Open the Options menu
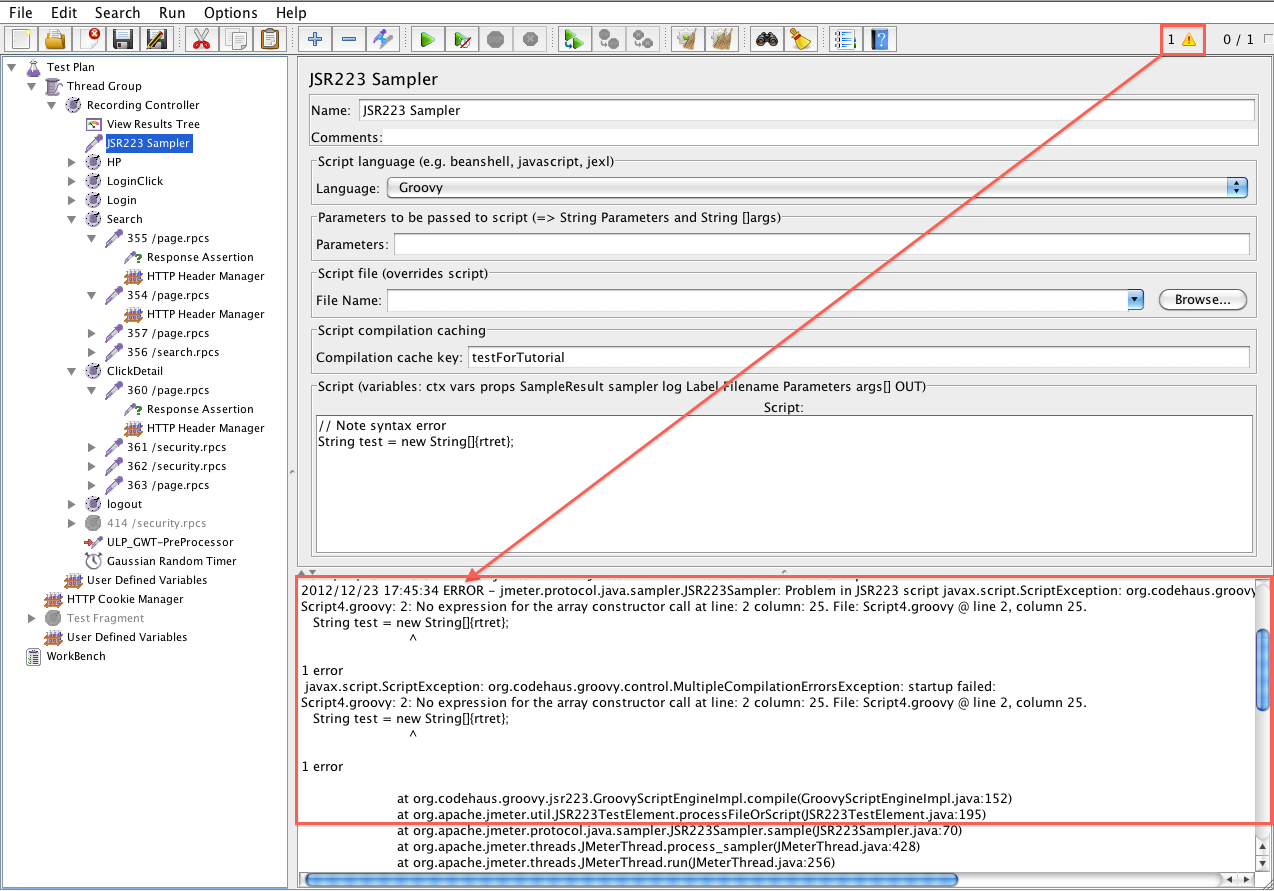 tap(230, 13)
